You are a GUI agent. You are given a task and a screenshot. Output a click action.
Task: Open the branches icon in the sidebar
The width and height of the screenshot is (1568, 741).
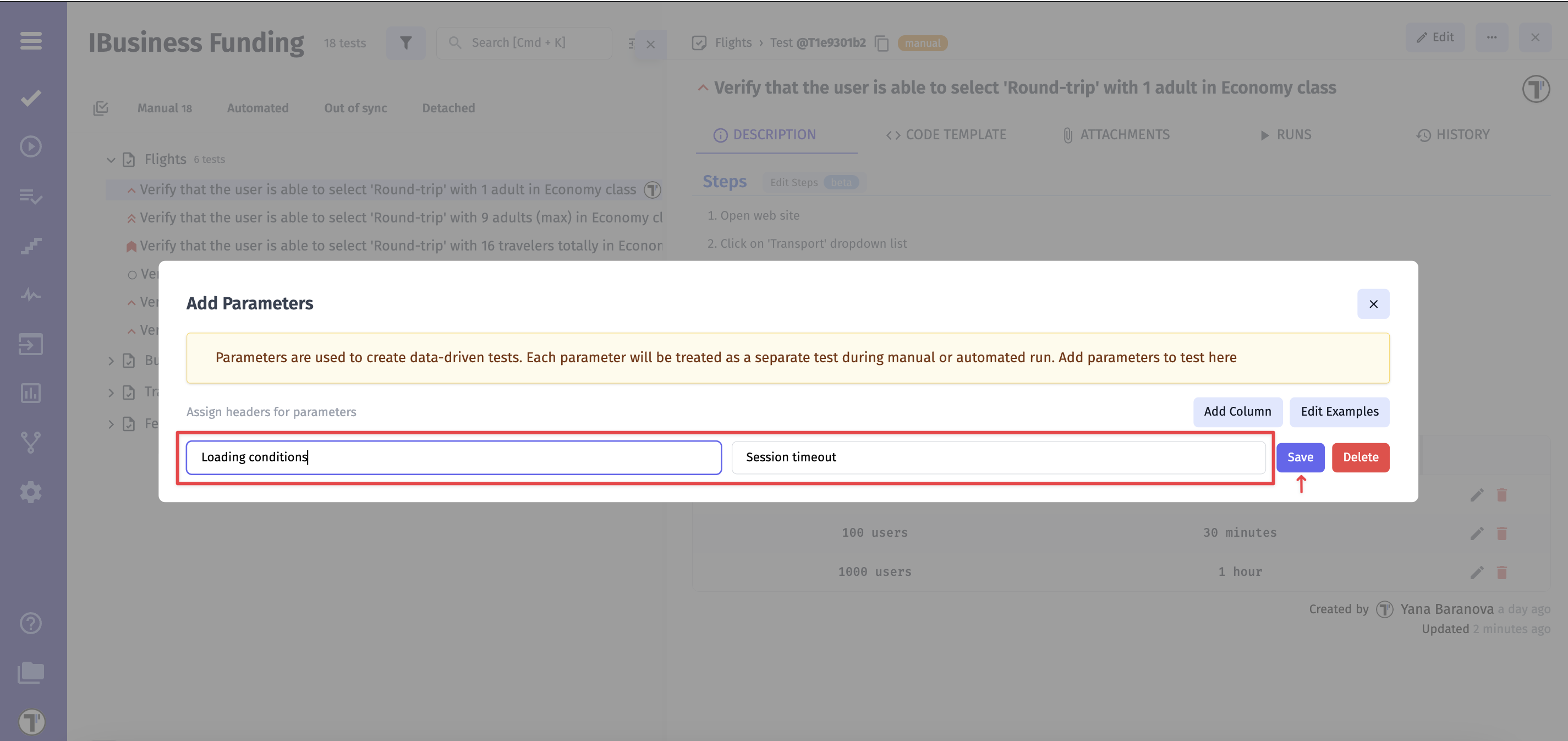coord(30,443)
